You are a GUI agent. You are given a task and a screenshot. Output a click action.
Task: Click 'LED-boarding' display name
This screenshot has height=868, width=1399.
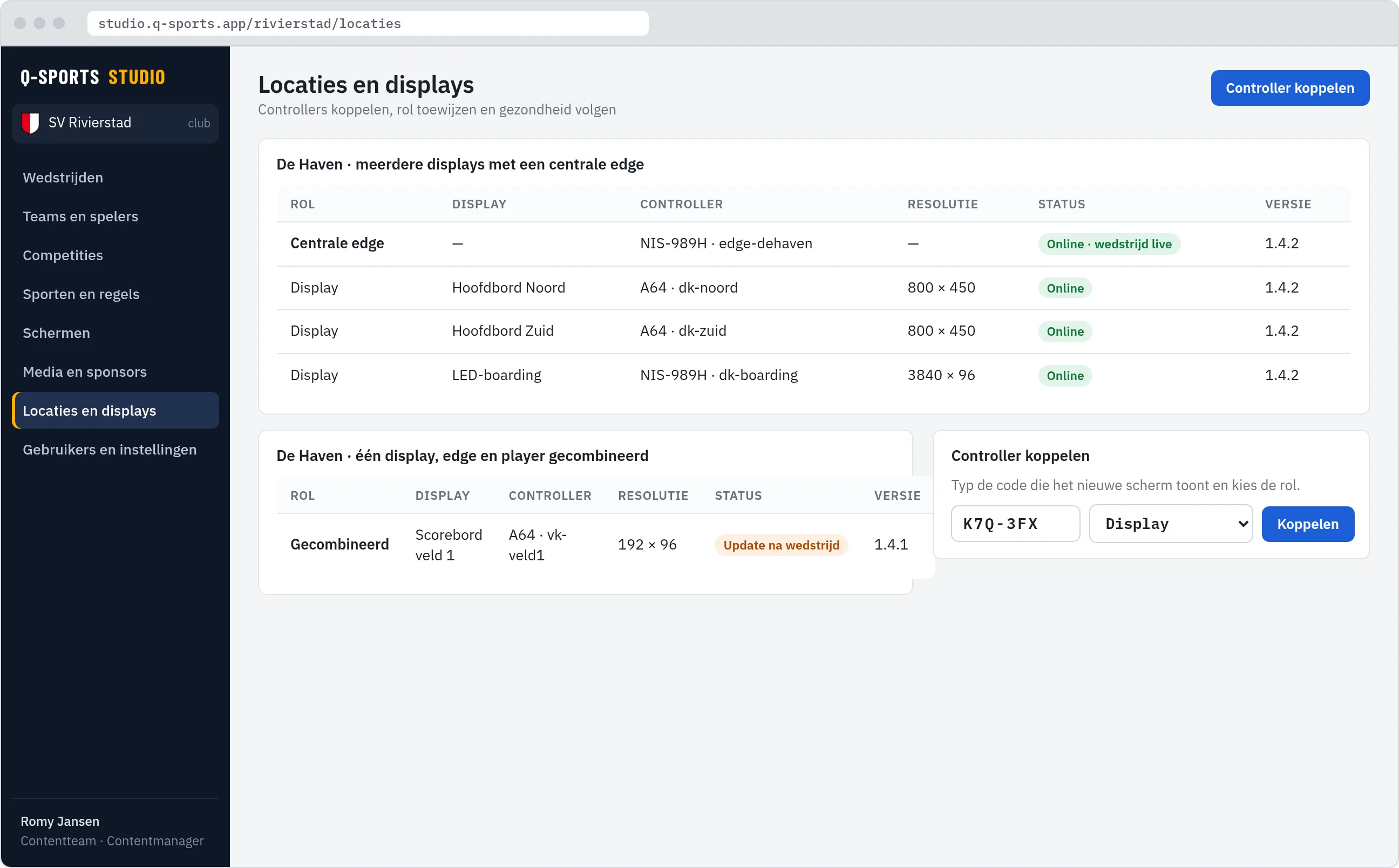497,375
